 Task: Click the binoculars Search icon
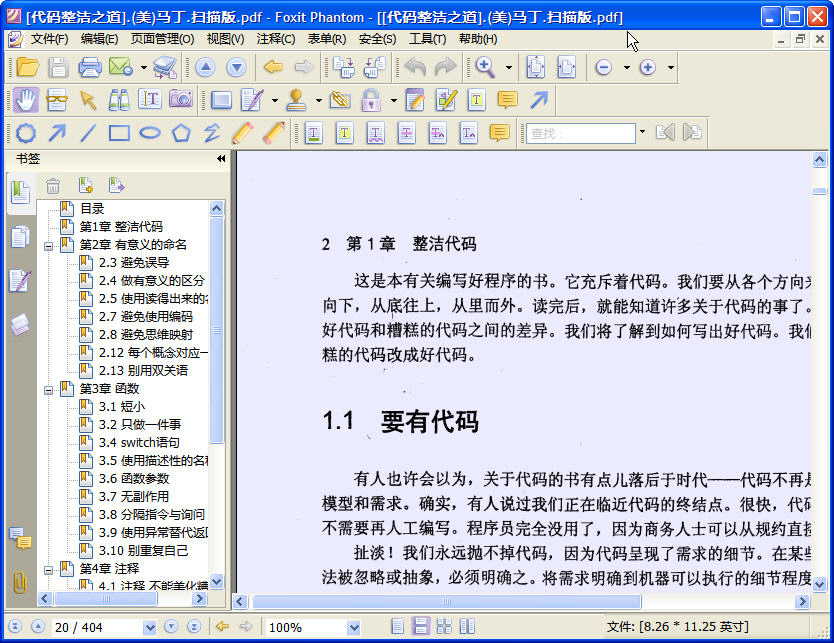tap(119, 100)
